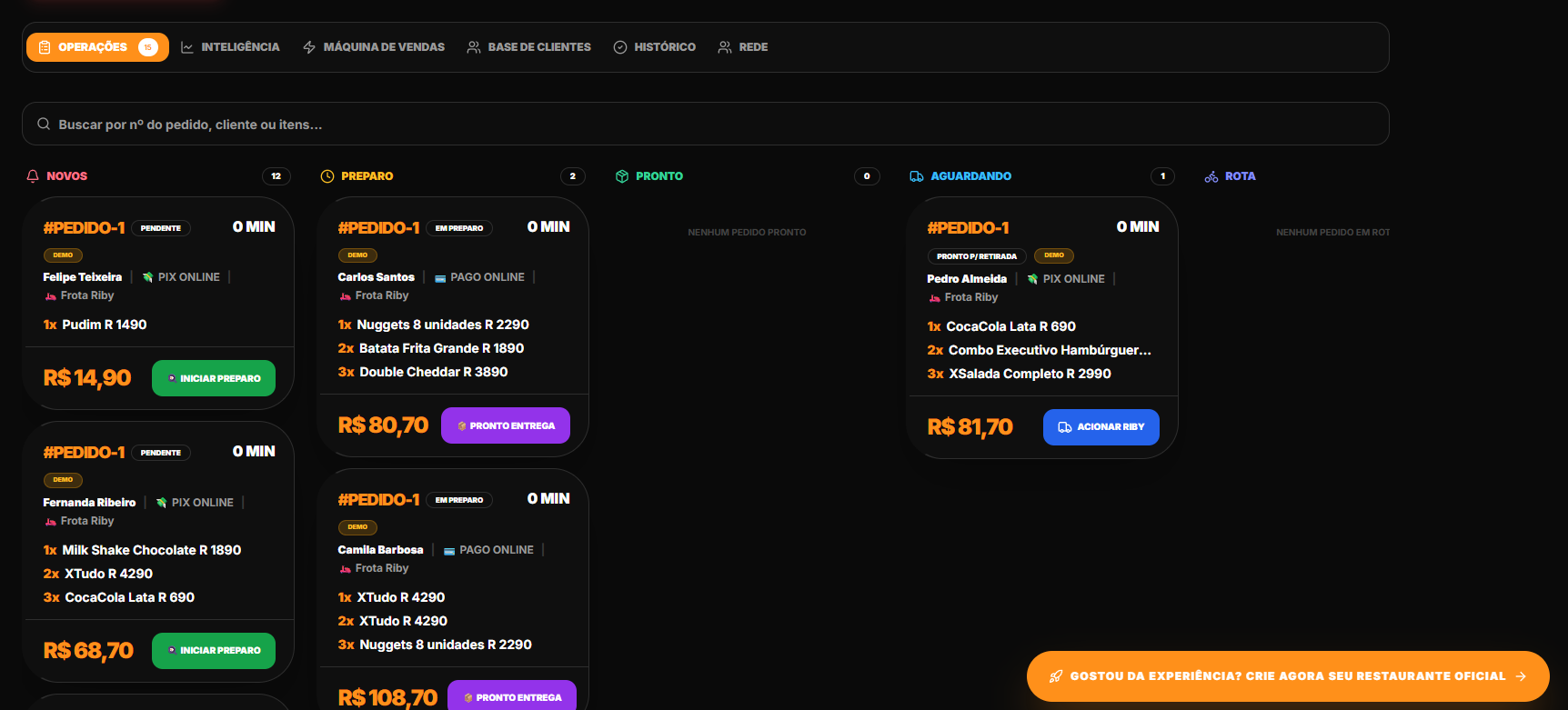Screen dimensions: 1568x710
Task: Click the Pix icon on Fernanda Ribeiro's order
Action: point(161,503)
